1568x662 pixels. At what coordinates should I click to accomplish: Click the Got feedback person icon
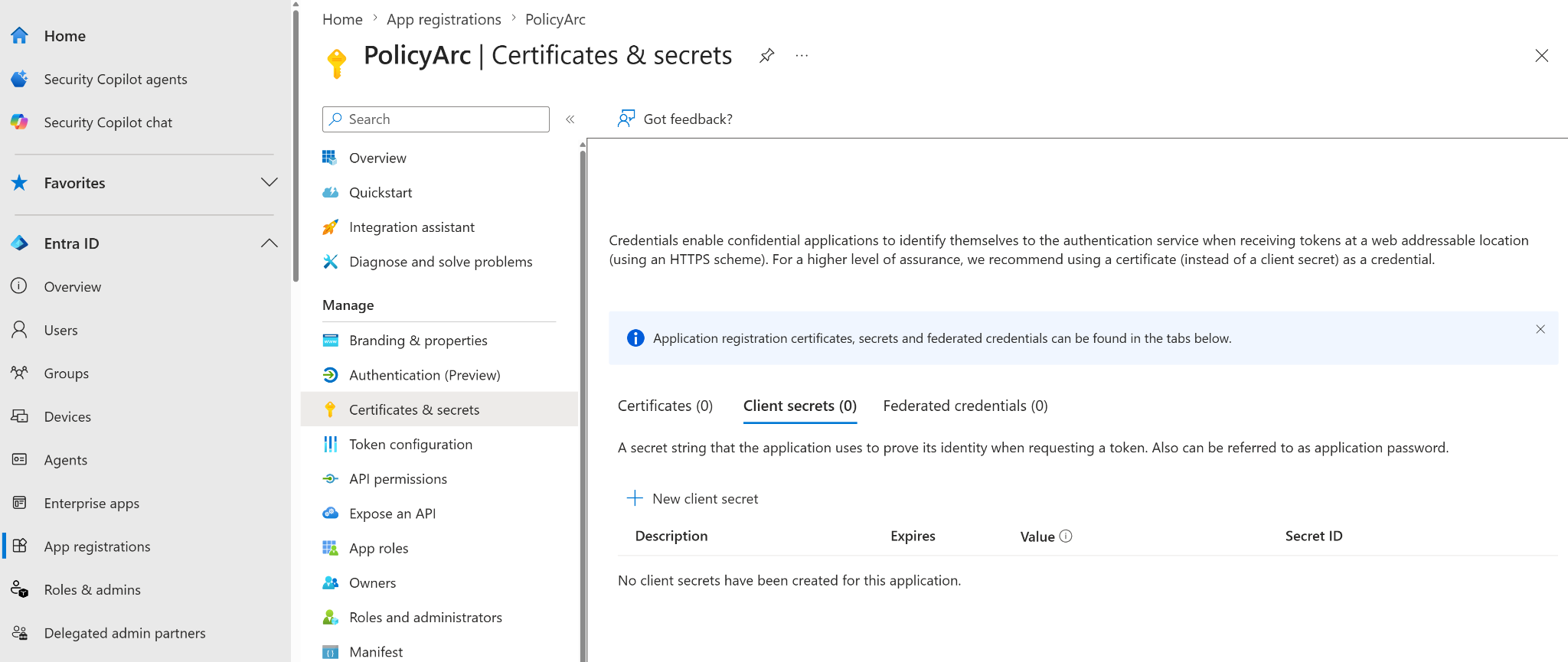(x=626, y=119)
